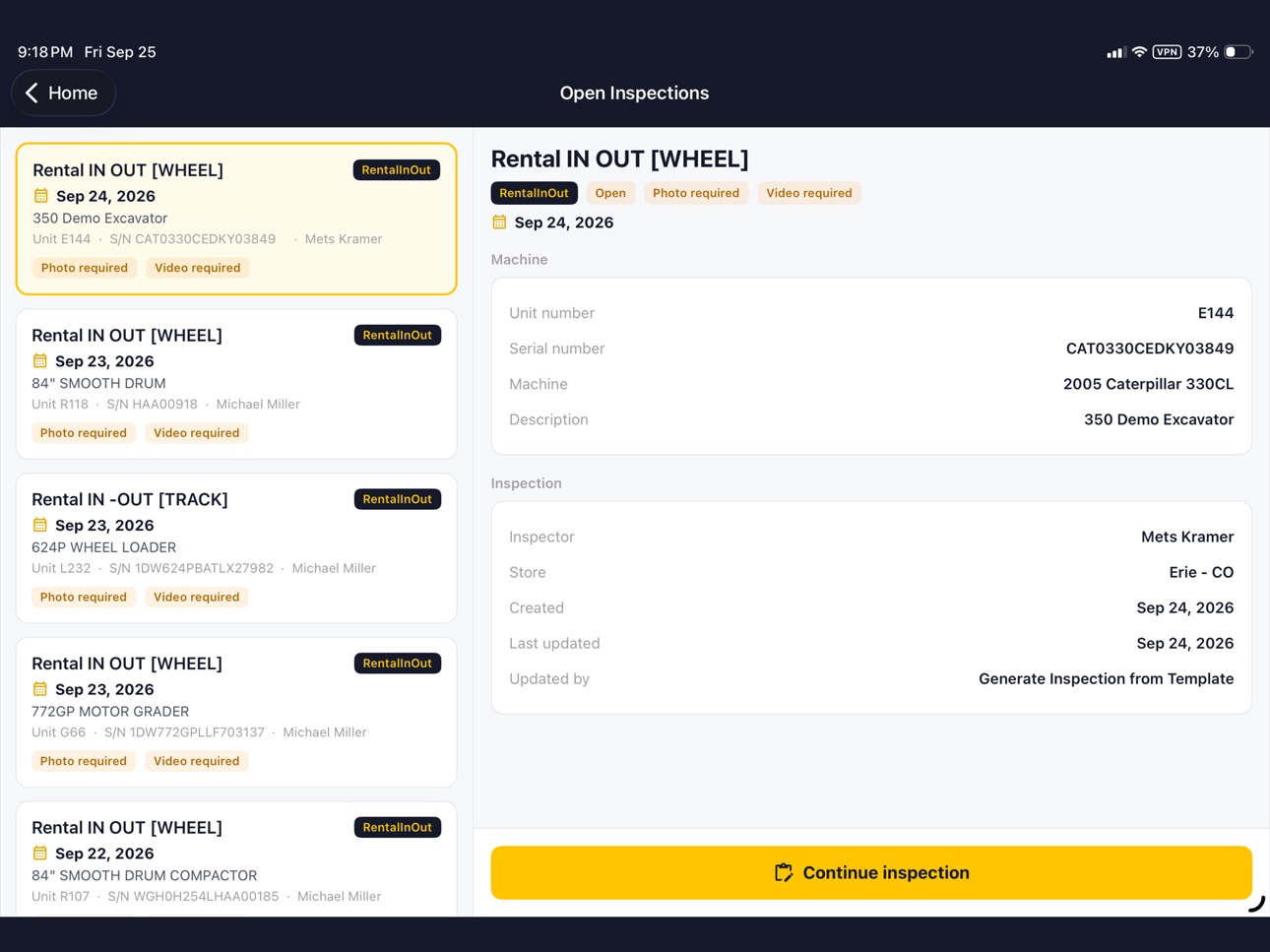Tap RentalInOut tag in detail header

coord(534,193)
